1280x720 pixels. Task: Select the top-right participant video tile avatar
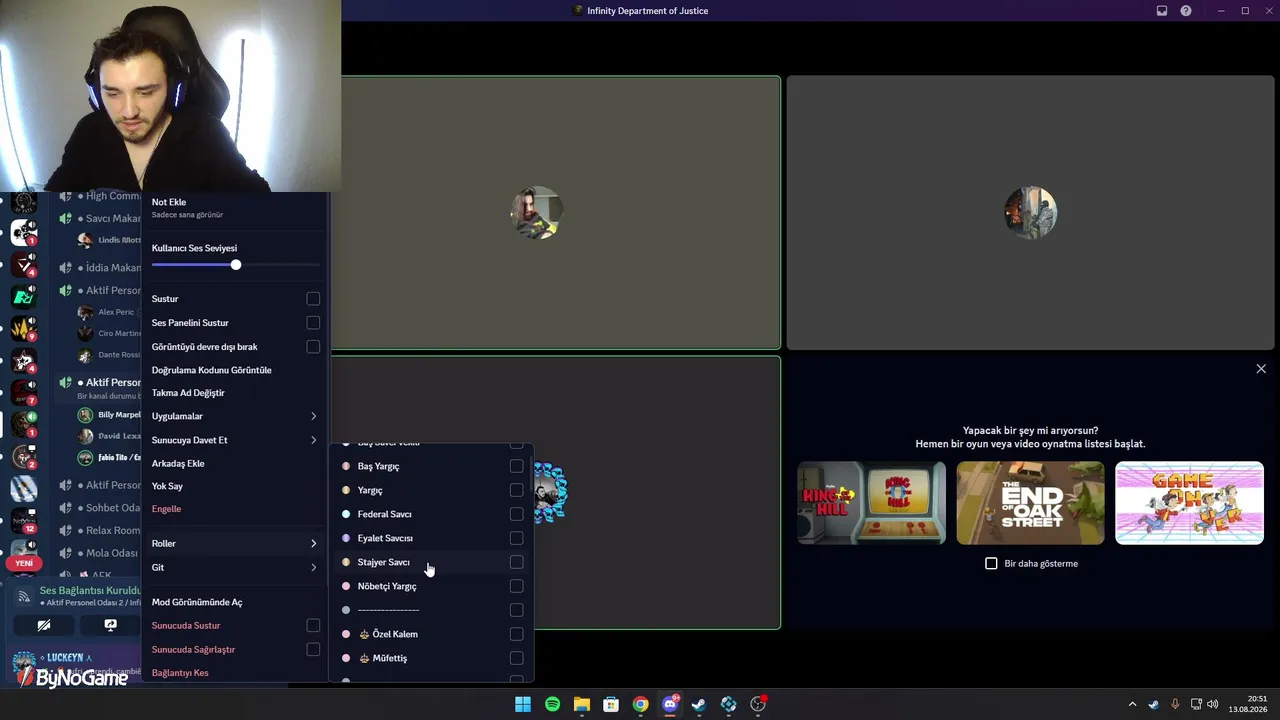[x=1030, y=212]
